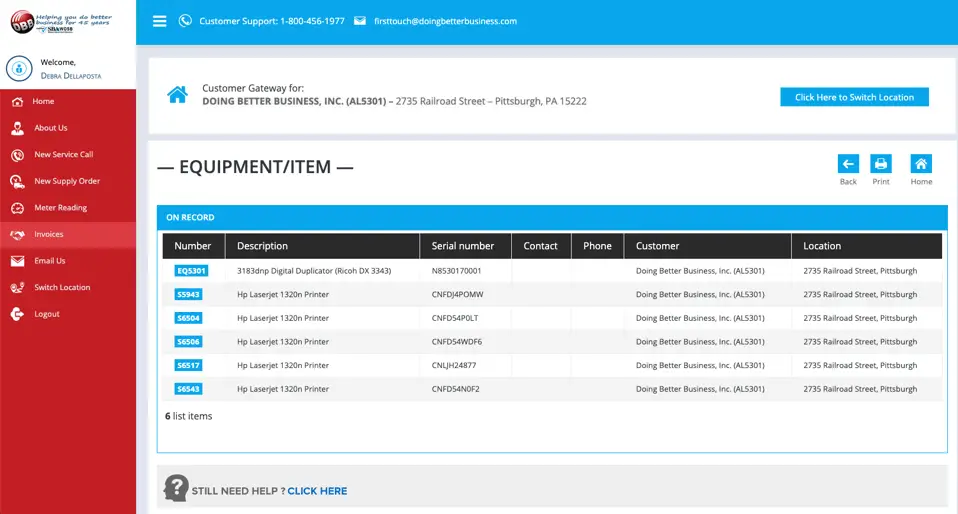This screenshot has height=514, width=958.
Task: Click Here to Switch Location button
Action: pos(854,97)
